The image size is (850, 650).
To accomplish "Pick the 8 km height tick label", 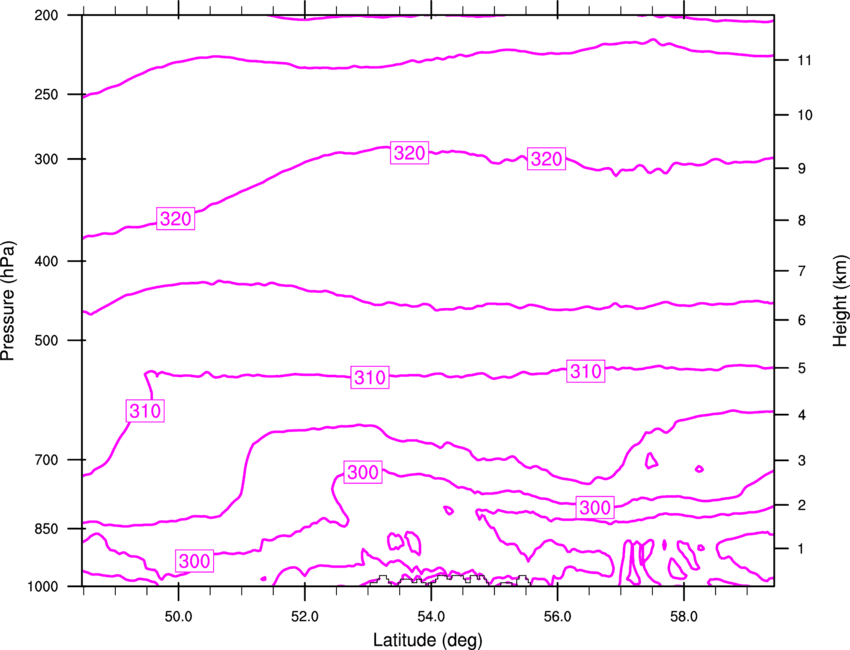I will (x=802, y=221).
